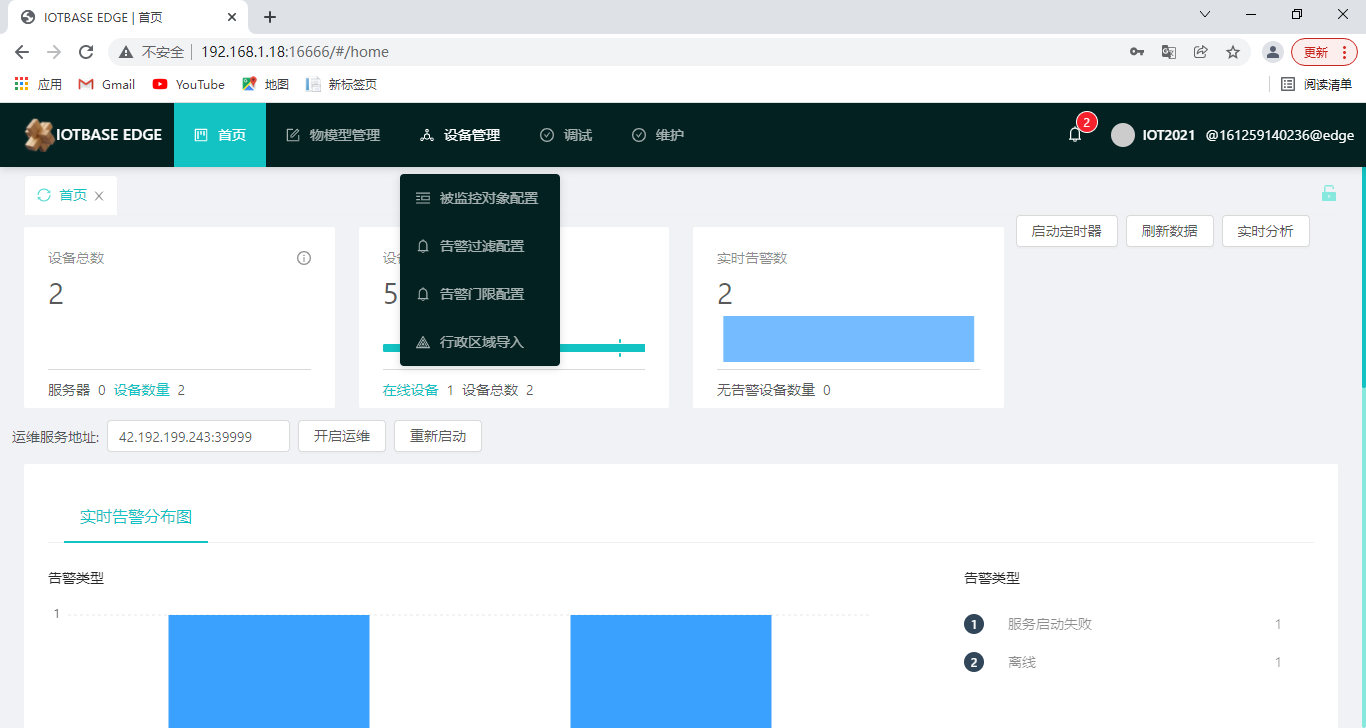Screen dimensions: 1366x728
Task: Open the 物模型管理 menu
Action: [x=333, y=135]
